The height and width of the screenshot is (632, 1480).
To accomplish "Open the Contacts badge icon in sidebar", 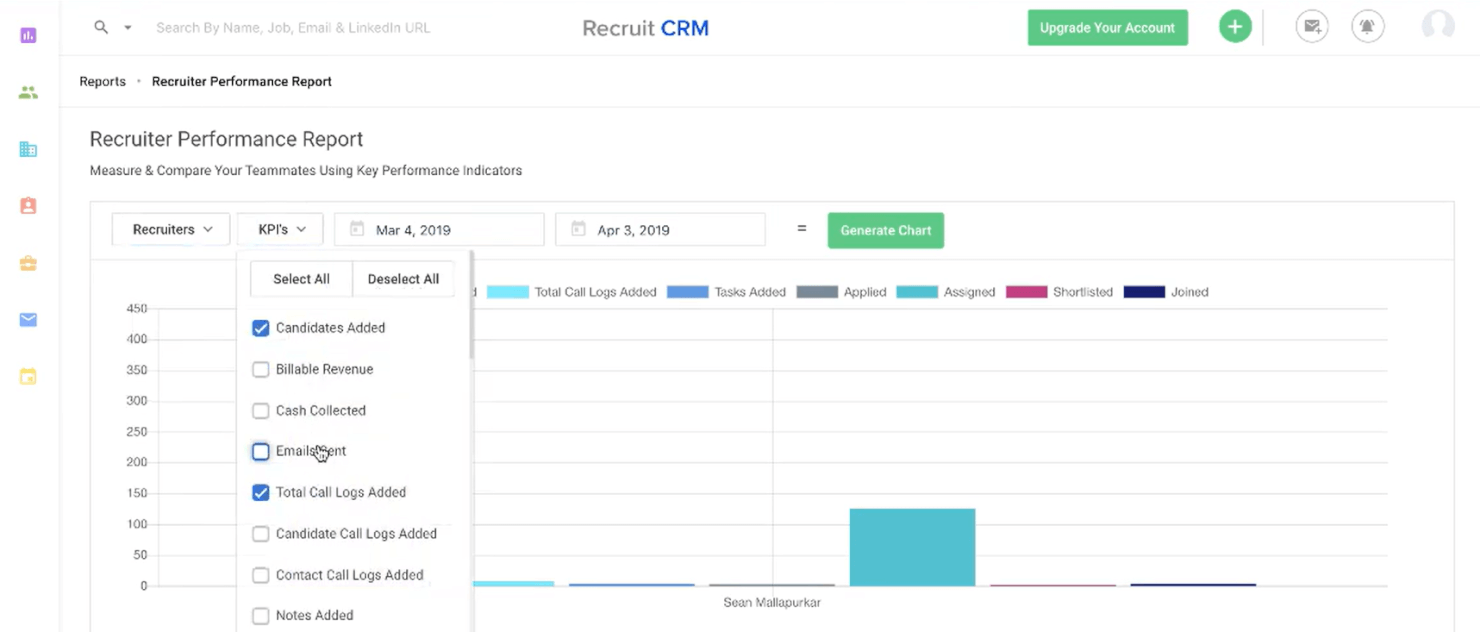I will (x=28, y=206).
